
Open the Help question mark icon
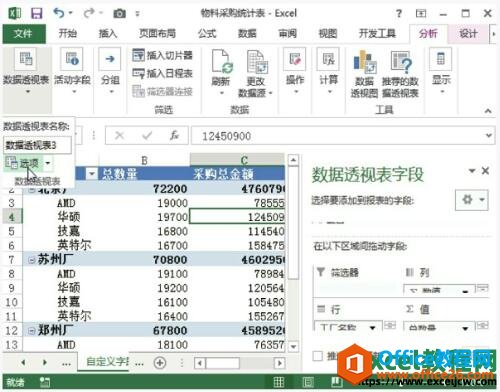click(399, 14)
